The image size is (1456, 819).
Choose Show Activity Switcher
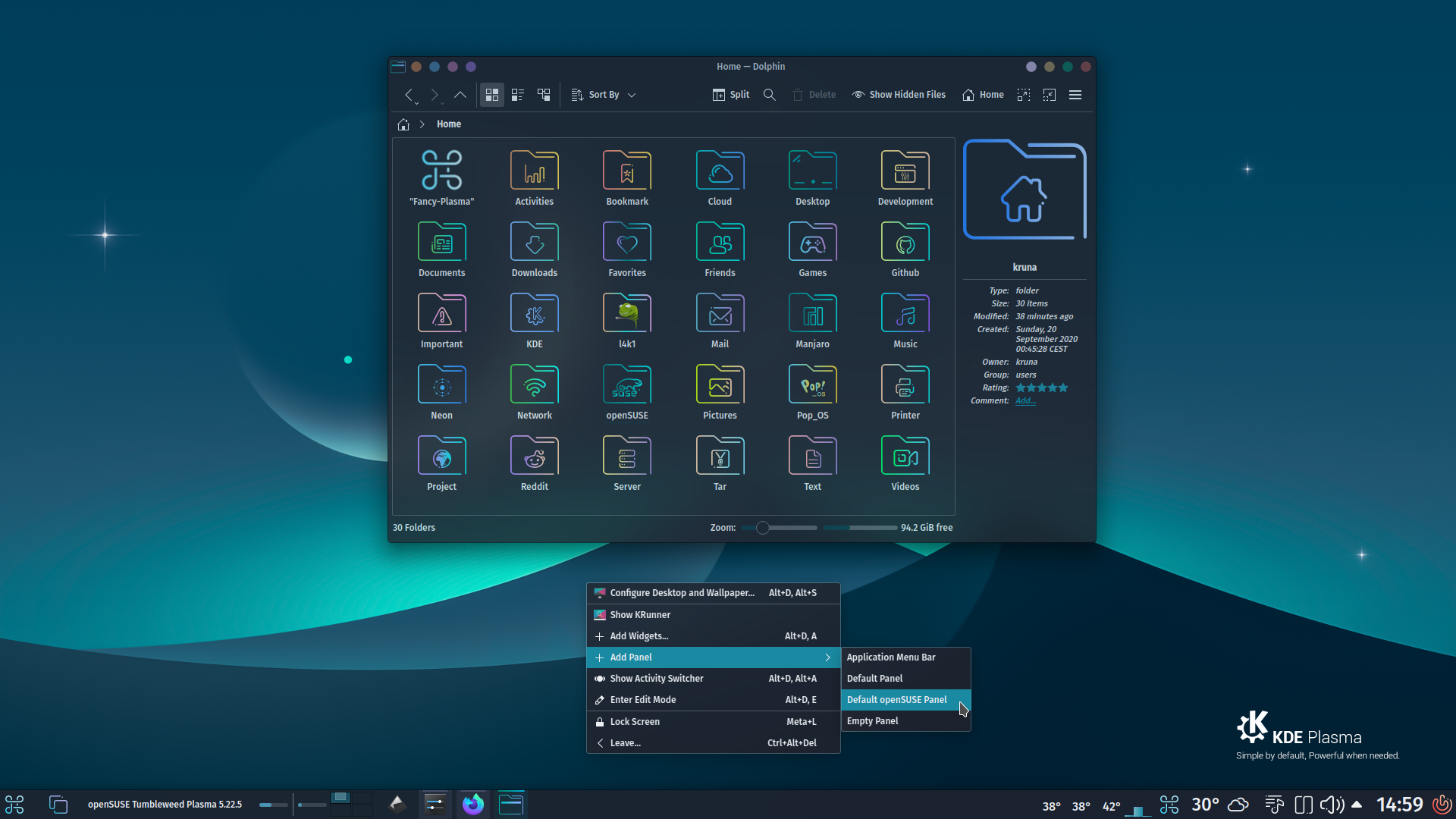click(x=713, y=679)
